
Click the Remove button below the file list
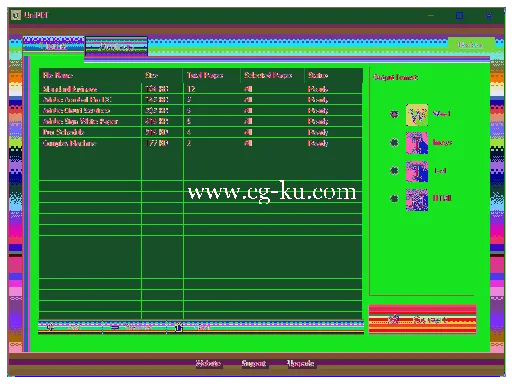[135, 328]
